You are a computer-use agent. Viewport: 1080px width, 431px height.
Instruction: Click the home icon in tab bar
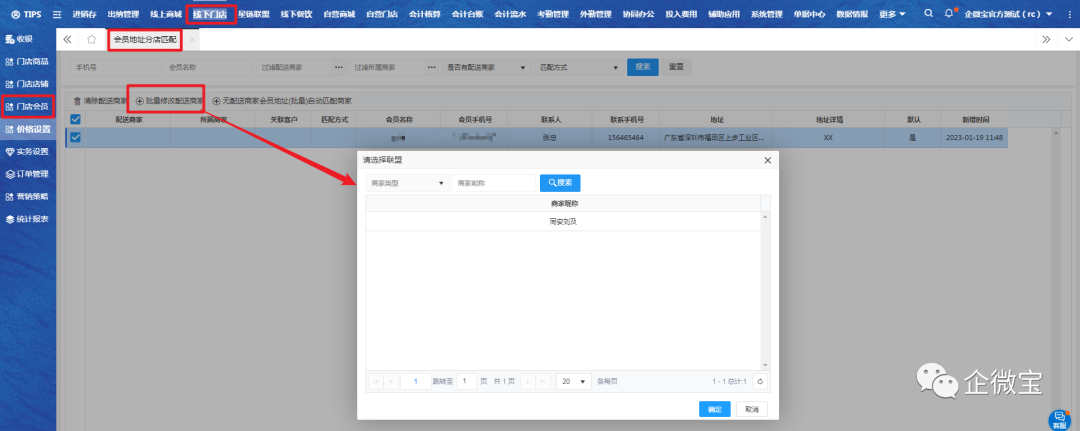(92, 40)
